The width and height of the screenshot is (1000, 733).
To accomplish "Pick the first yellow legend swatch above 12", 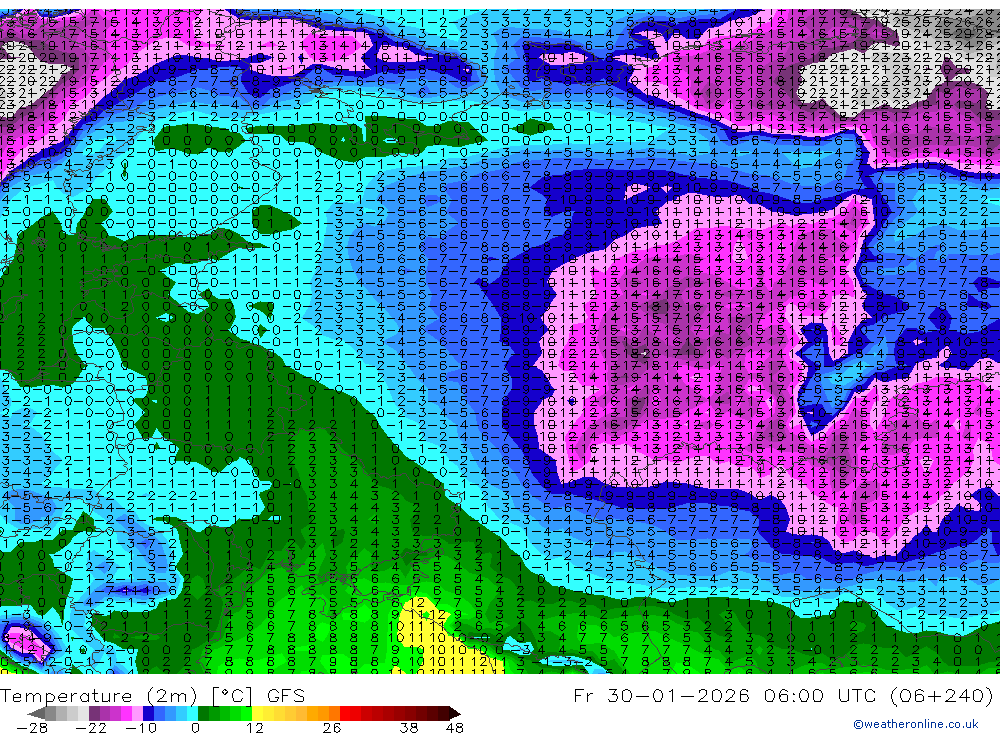I will pos(258,713).
